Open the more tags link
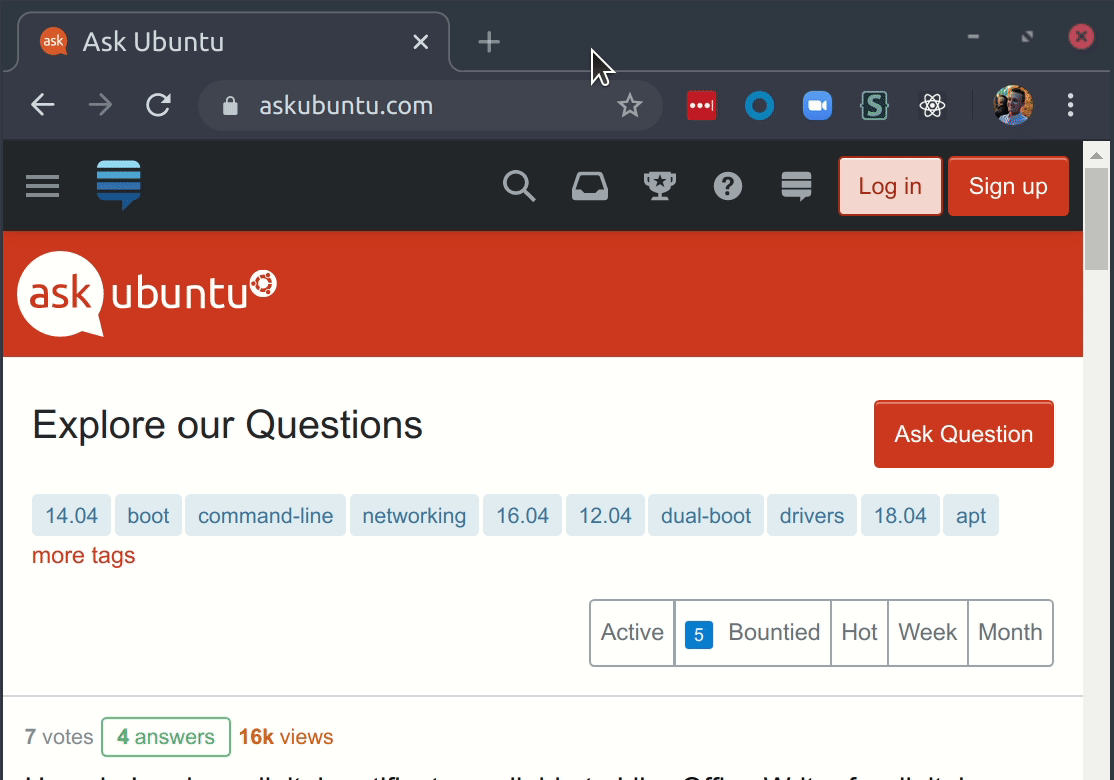Viewport: 1114px width, 780px height. coord(84,556)
